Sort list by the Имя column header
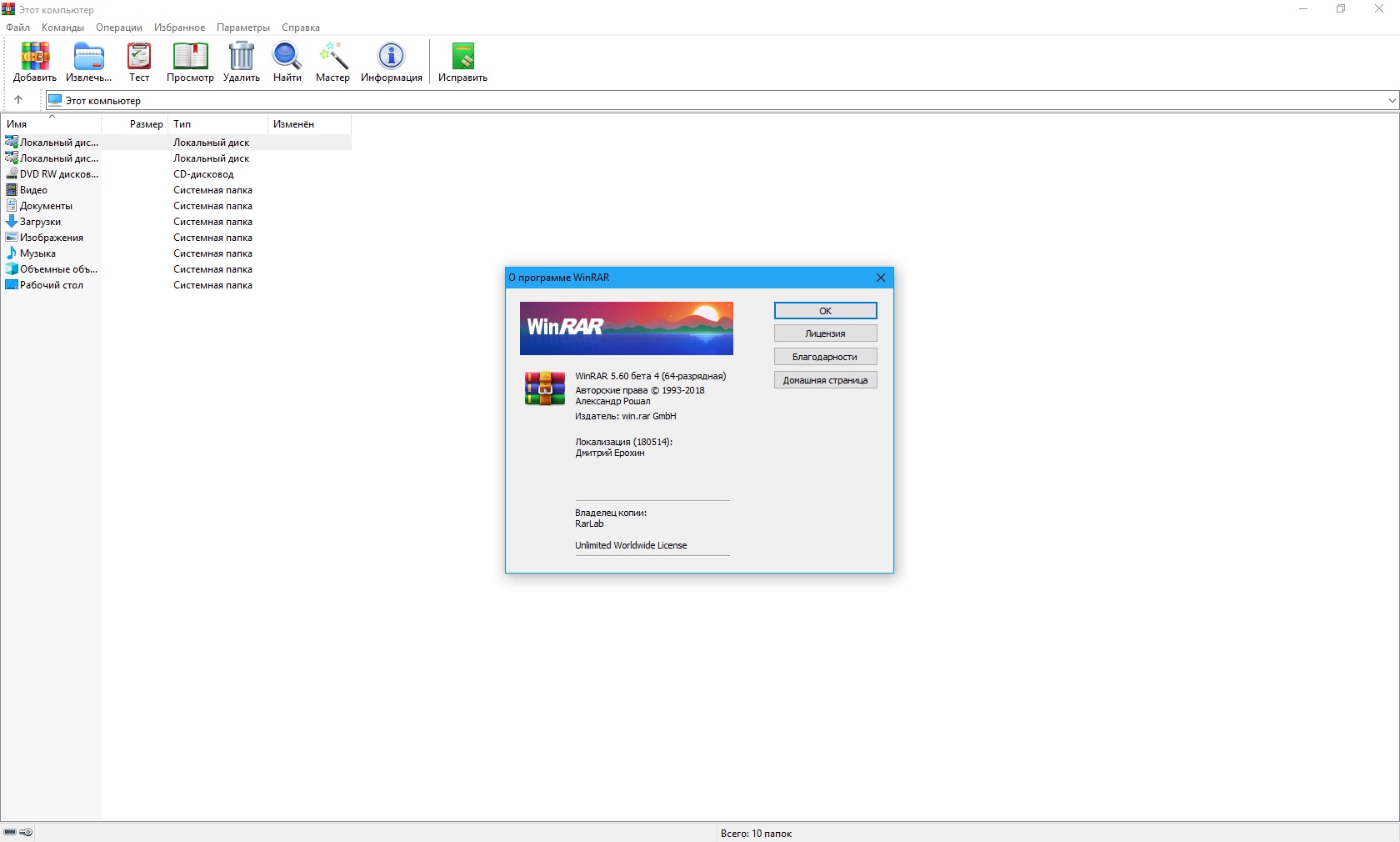The width and height of the screenshot is (1400, 842). click(52, 124)
